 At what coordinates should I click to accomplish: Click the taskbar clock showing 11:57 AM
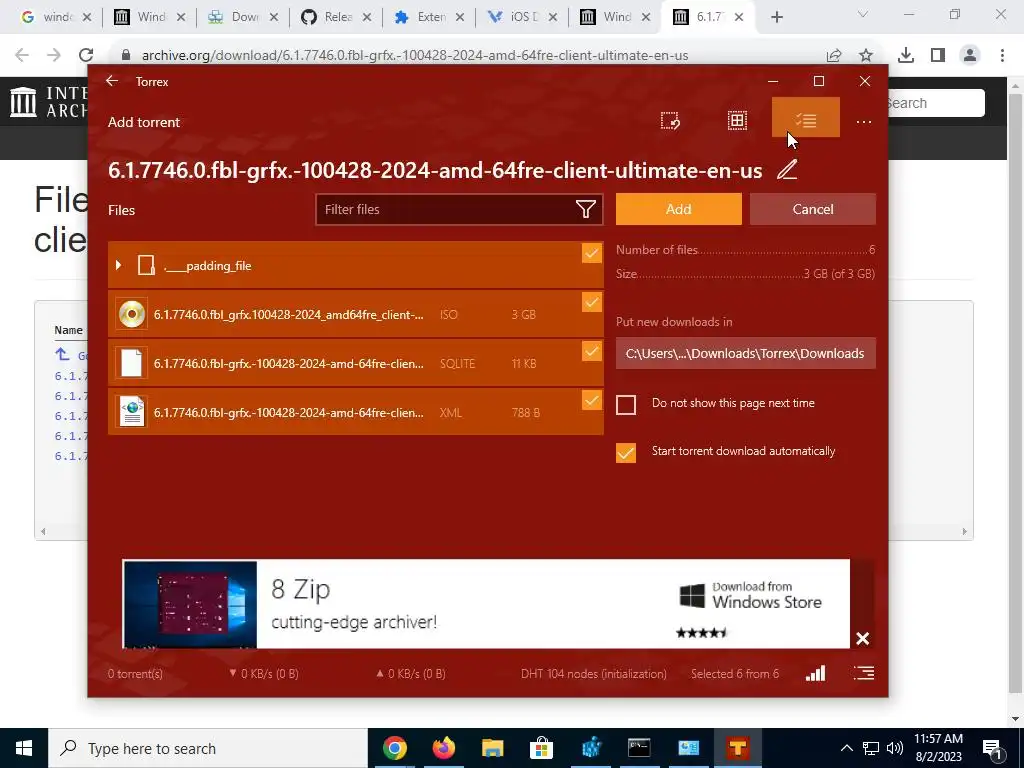[x=938, y=748]
